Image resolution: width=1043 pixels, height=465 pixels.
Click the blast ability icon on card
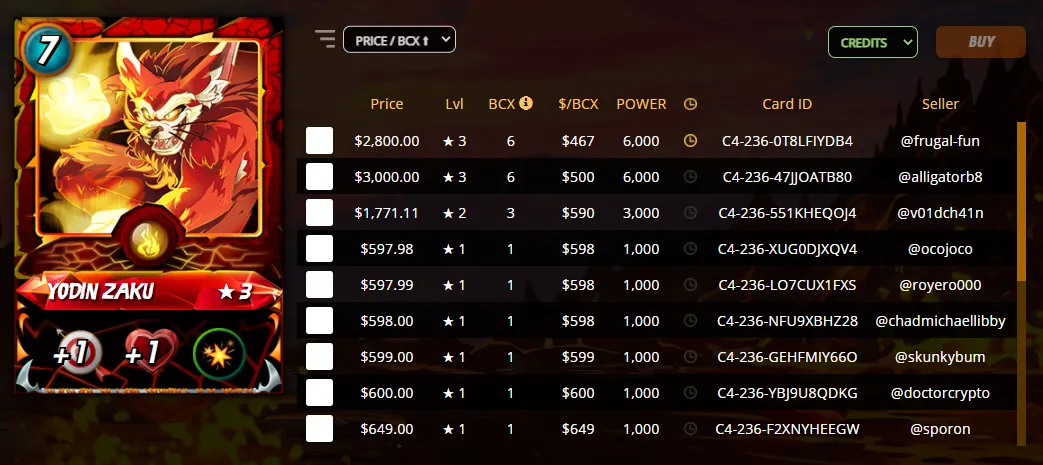point(220,355)
